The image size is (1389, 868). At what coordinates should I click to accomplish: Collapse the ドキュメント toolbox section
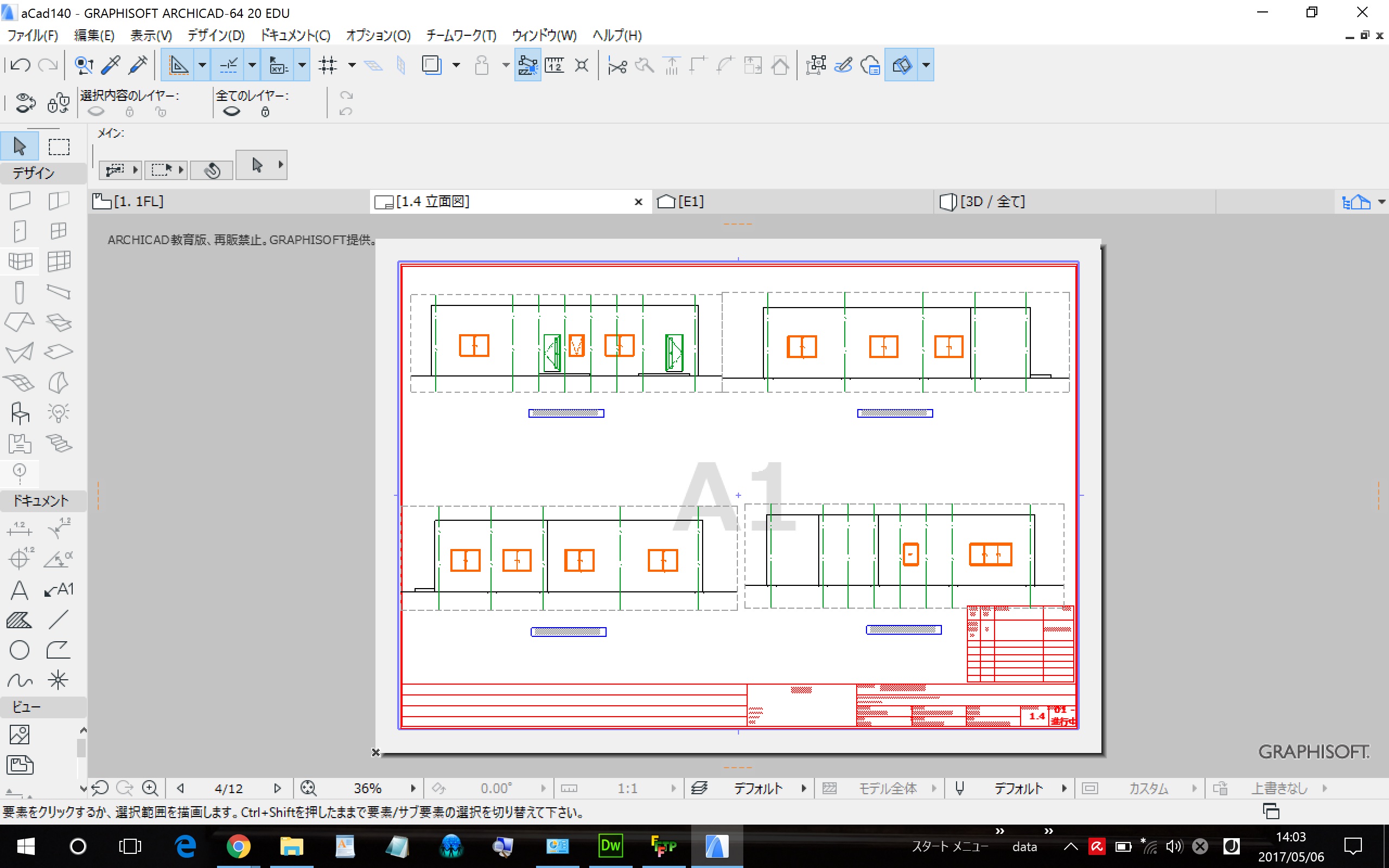(43, 501)
